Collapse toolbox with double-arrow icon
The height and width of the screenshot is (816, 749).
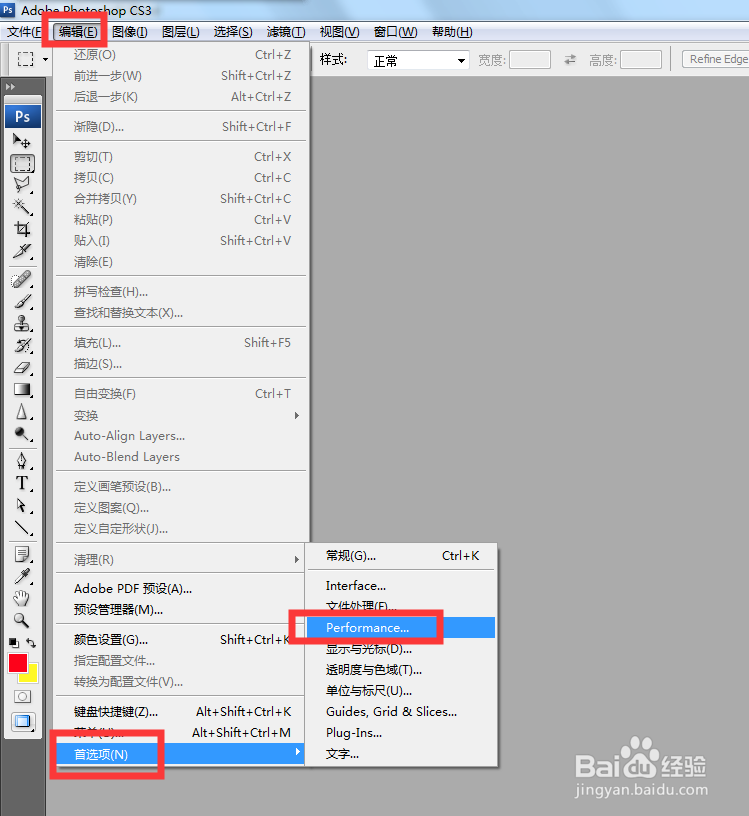coord(10,86)
